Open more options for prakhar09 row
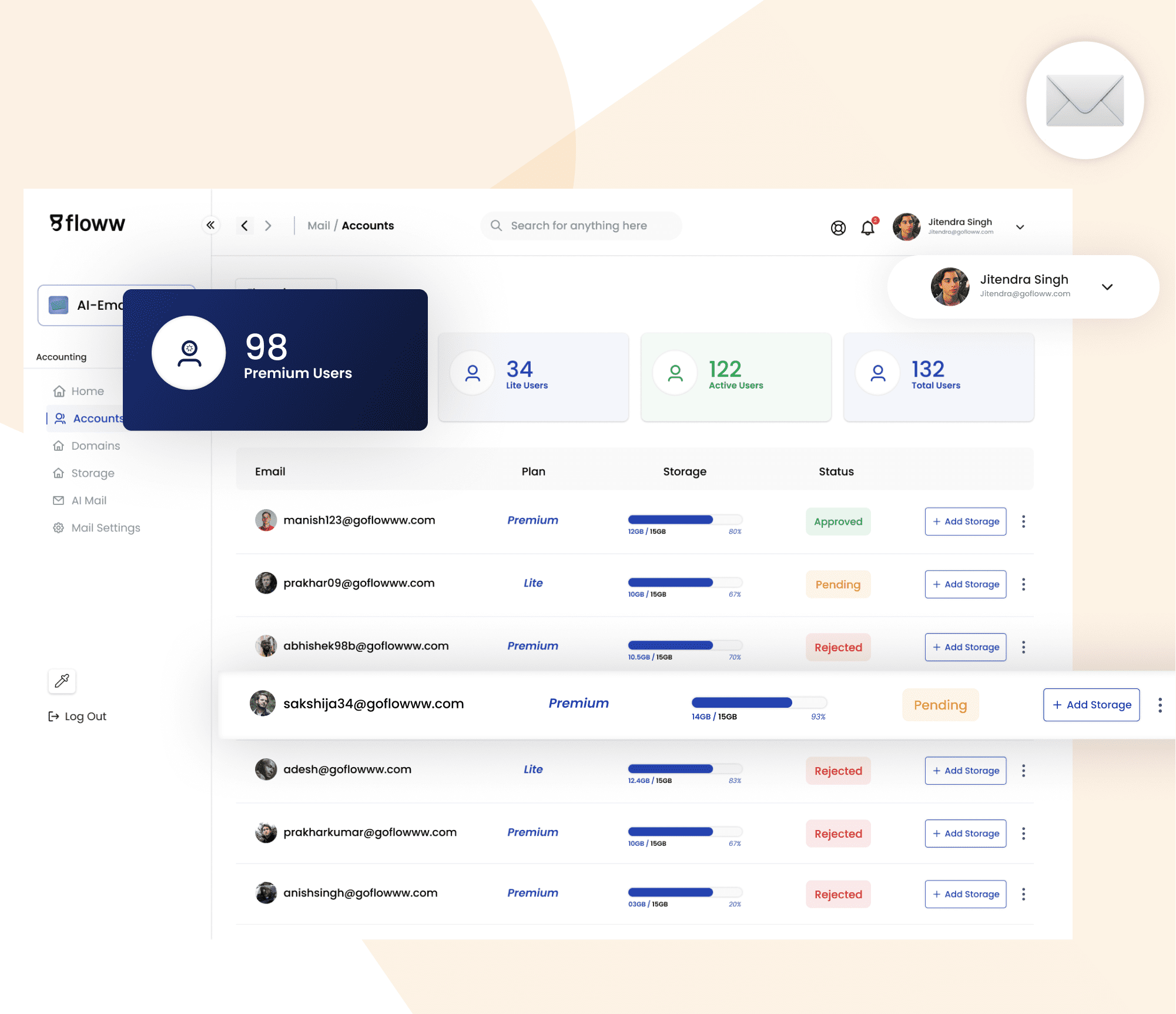This screenshot has height=1014, width=1176. coord(1023,584)
